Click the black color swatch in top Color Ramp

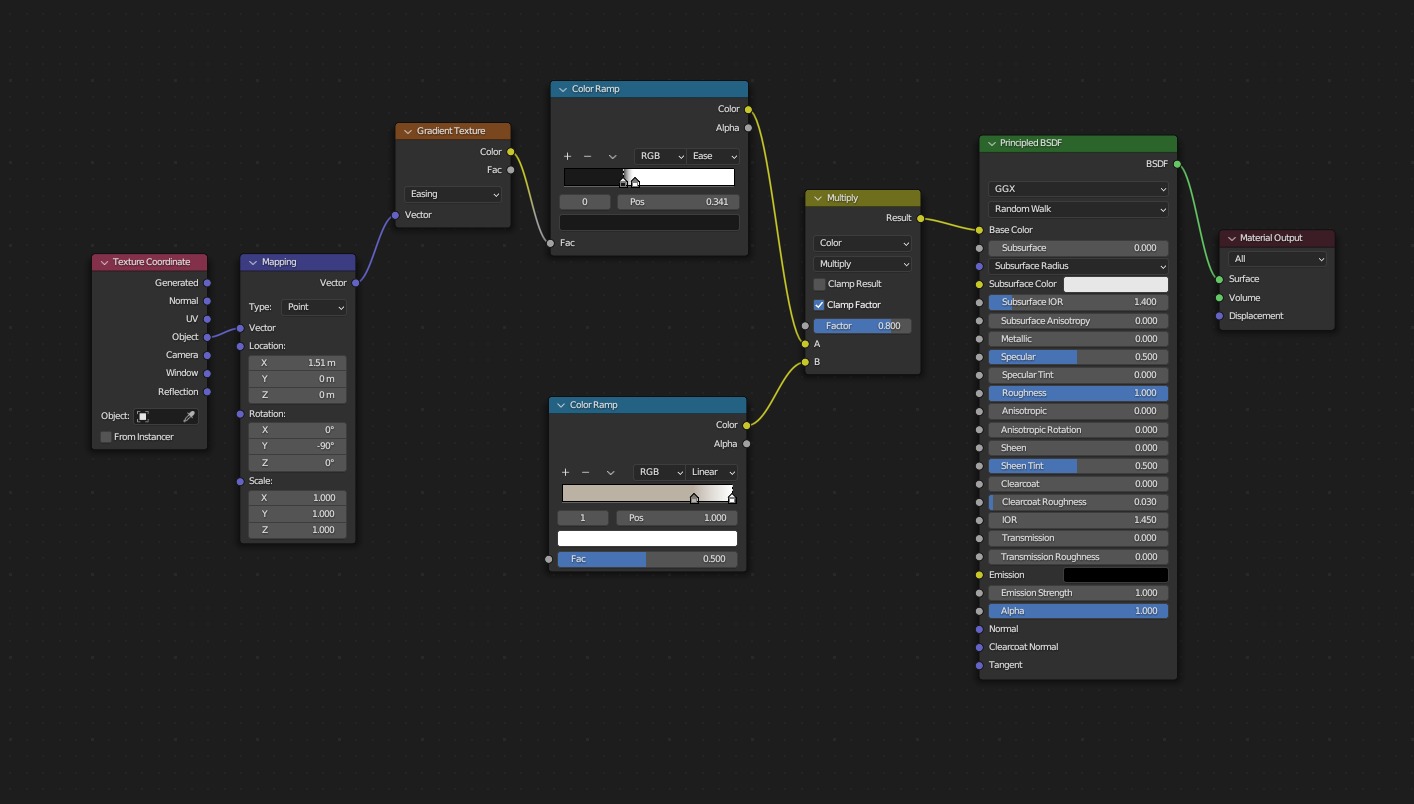pyautogui.click(x=649, y=222)
